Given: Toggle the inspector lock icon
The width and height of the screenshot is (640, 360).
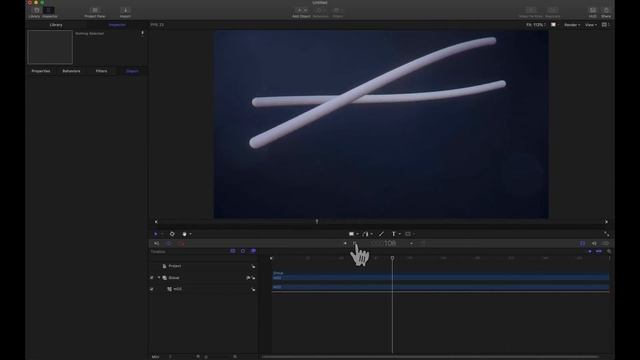Looking at the screenshot, I should 142,33.
